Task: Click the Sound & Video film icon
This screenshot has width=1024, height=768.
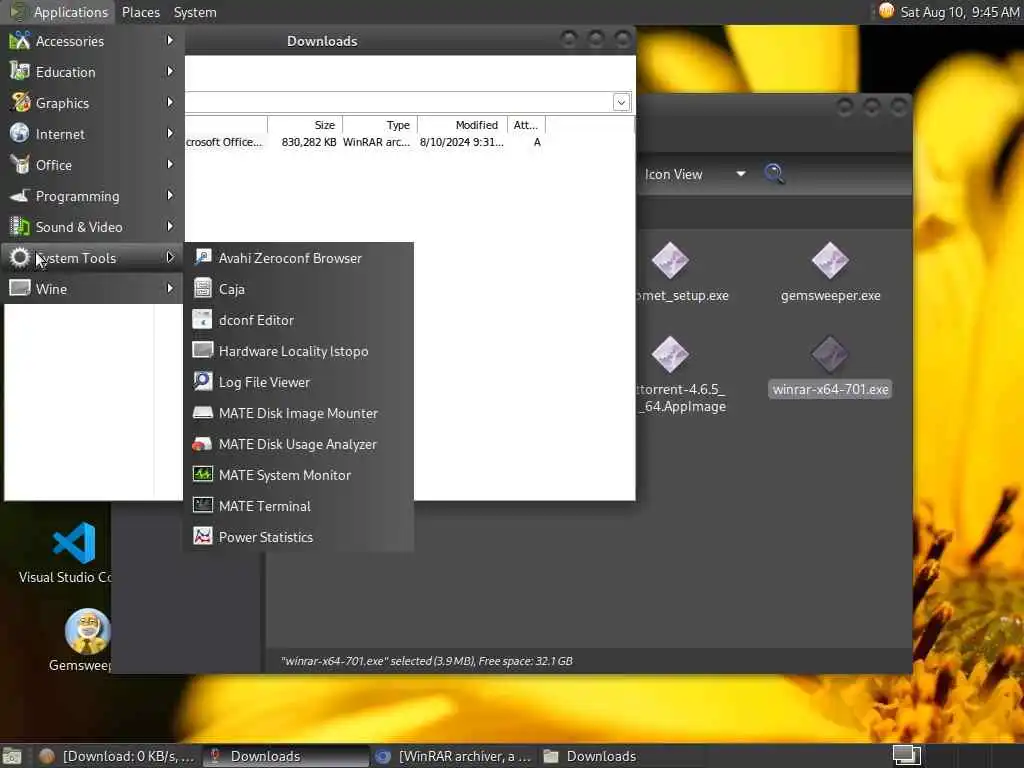Action: 20,227
